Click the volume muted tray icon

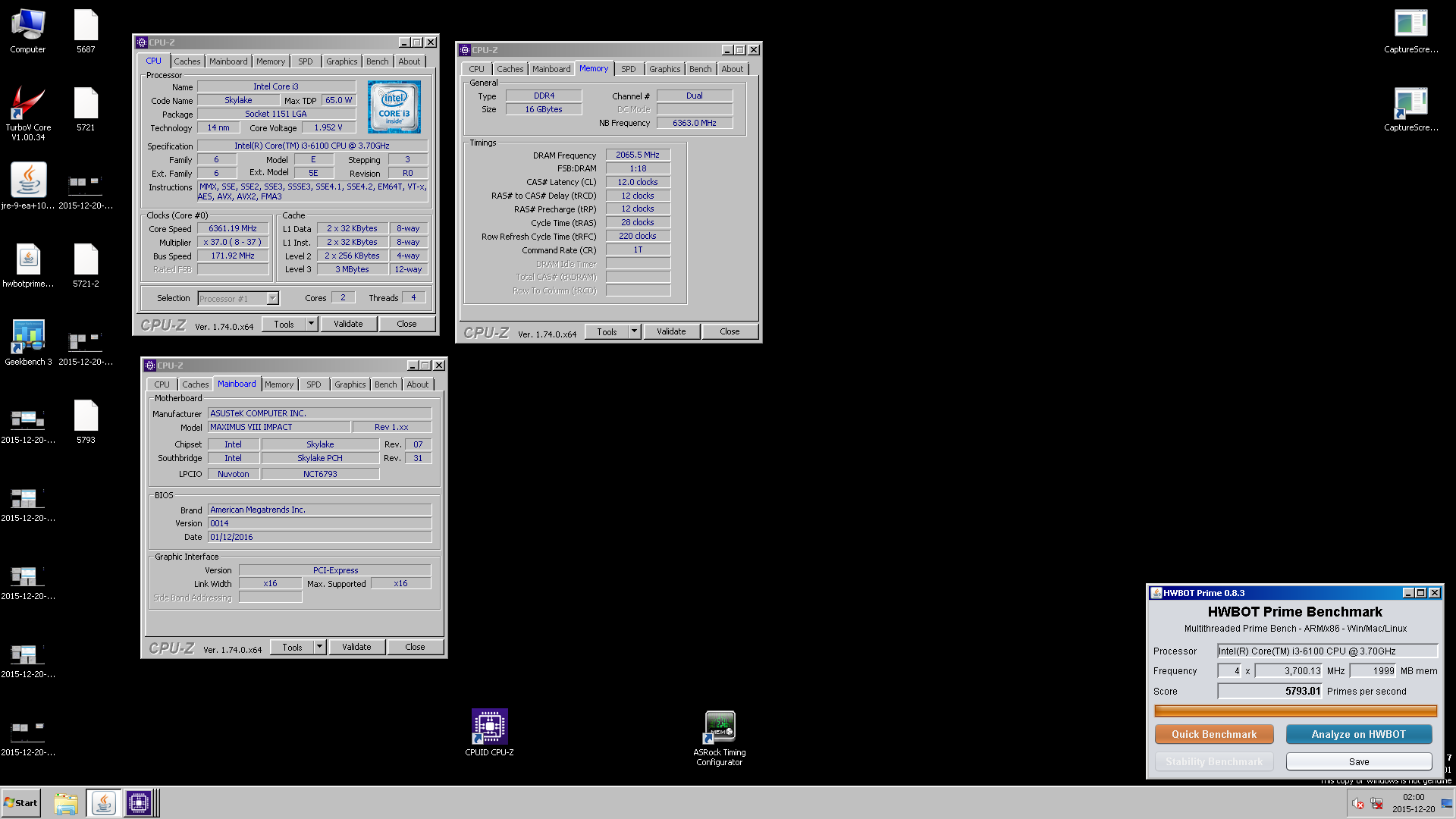(x=1358, y=804)
